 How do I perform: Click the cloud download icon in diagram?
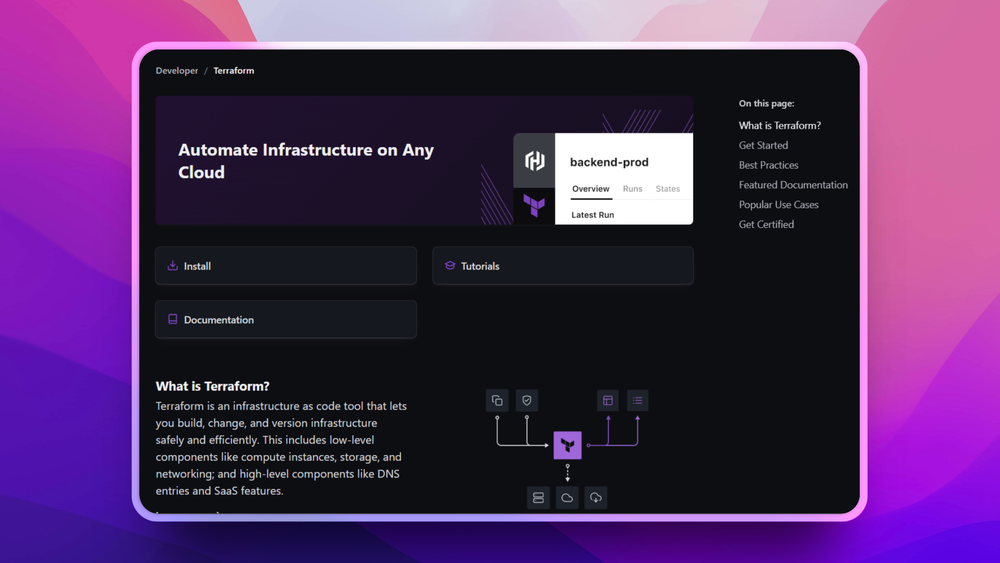(x=596, y=498)
